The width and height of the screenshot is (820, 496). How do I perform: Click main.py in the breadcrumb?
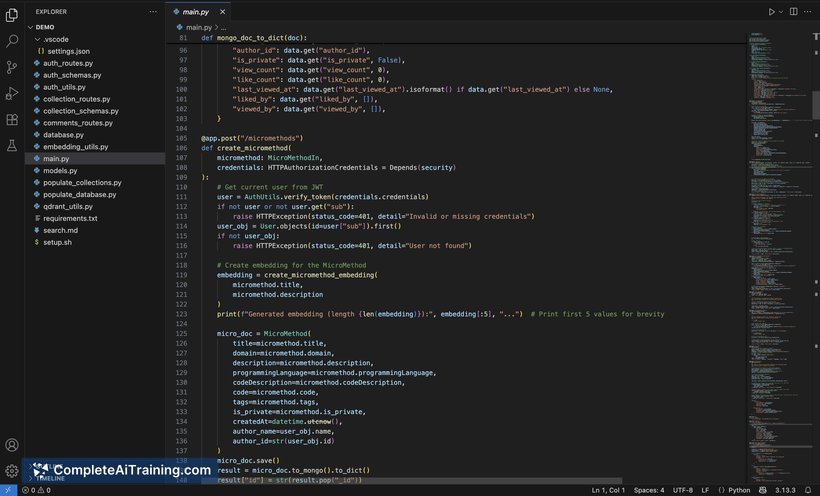199,27
